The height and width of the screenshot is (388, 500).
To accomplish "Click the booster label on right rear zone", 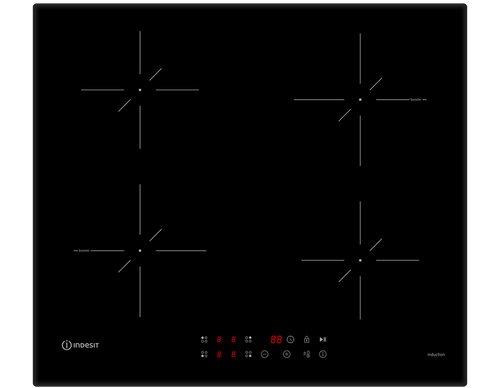I will click(416, 99).
